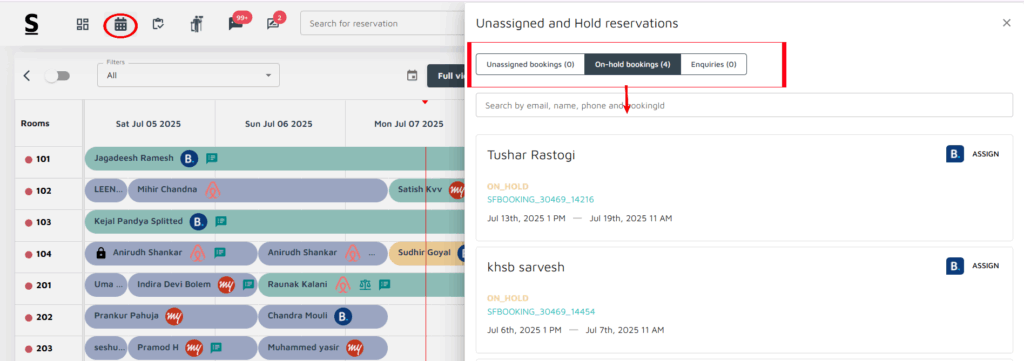The image size is (1024, 361).
Task: Open the notes icon with 2 badge
Action: pyautogui.click(x=272, y=24)
